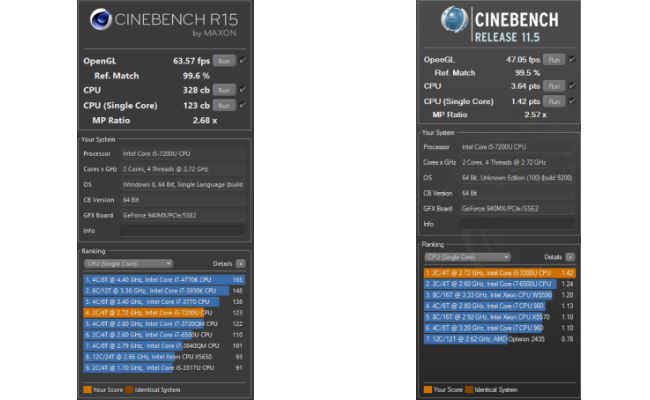Click the 123 cb single core score in R15

[x=196, y=105]
